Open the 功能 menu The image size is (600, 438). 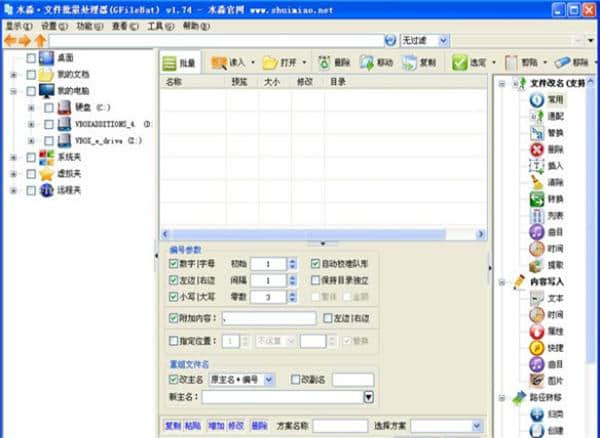[88, 26]
